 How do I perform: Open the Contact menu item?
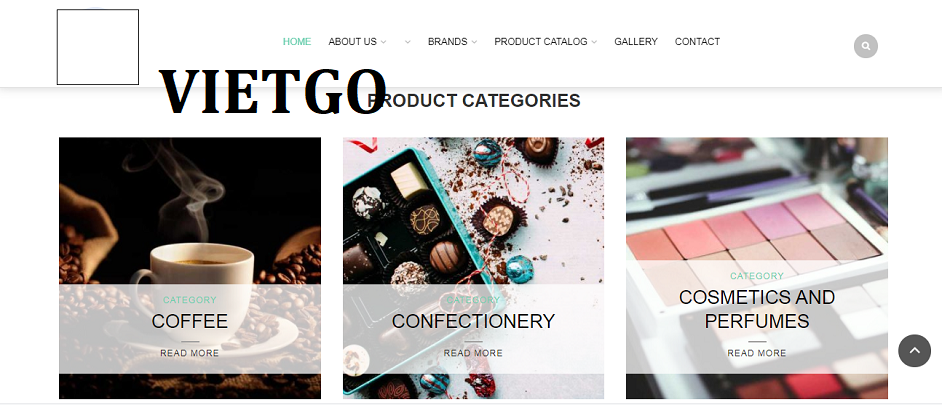(697, 41)
